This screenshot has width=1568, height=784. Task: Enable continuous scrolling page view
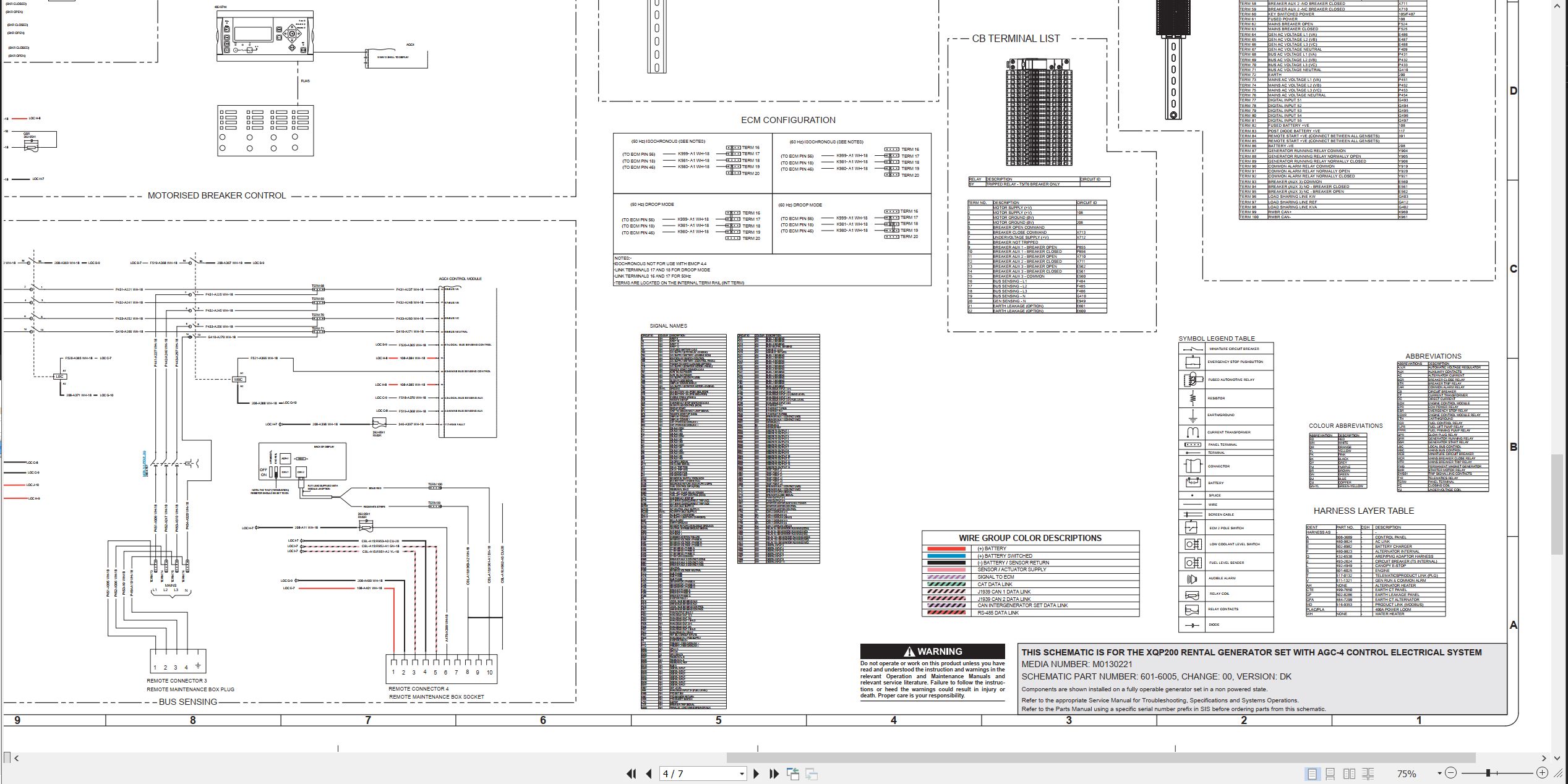(1330, 773)
